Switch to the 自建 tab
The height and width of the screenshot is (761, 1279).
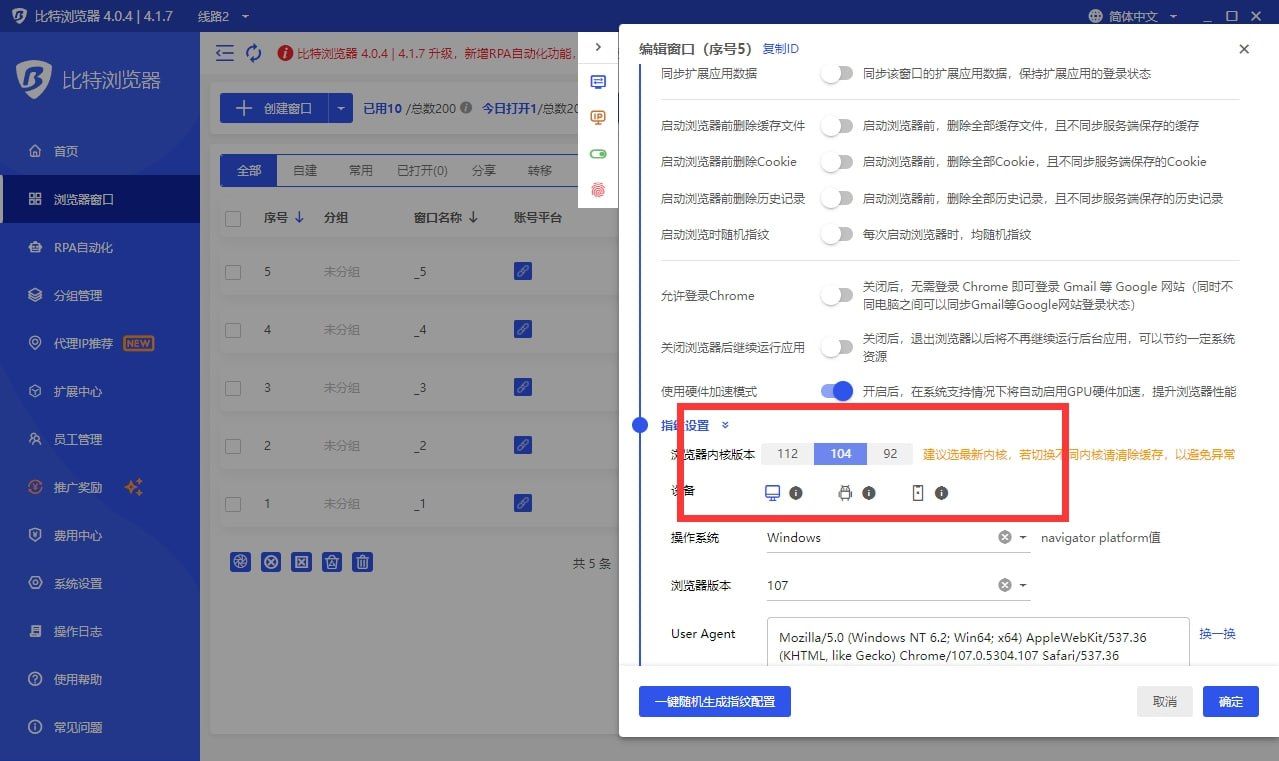click(305, 171)
